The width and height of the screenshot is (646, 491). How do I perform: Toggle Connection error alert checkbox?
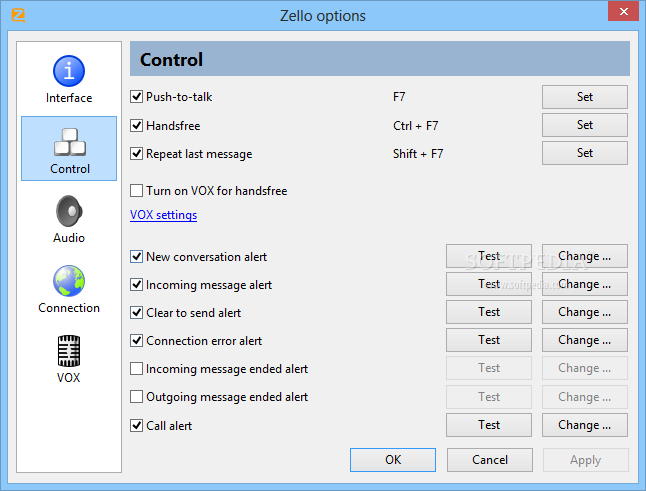(x=136, y=341)
